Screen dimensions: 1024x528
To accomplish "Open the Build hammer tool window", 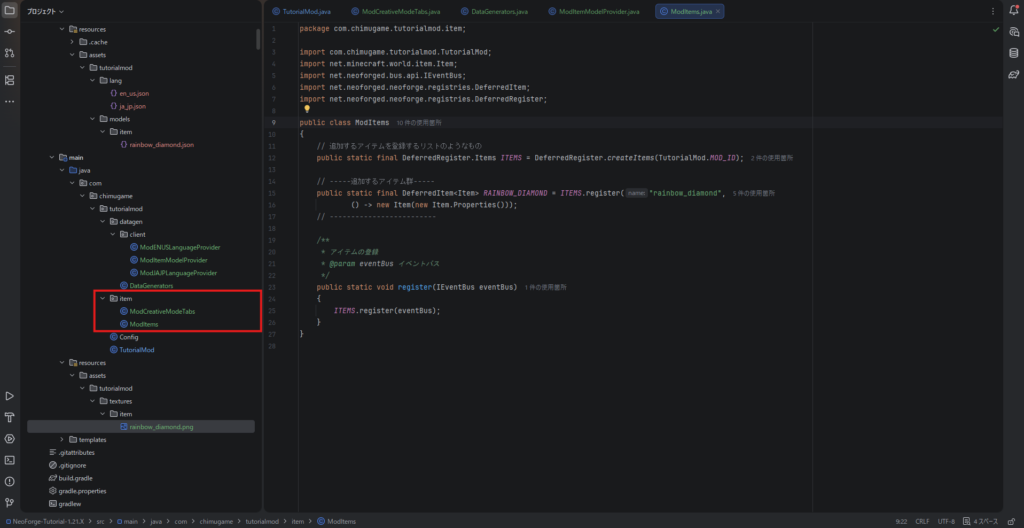I will pyautogui.click(x=9, y=417).
